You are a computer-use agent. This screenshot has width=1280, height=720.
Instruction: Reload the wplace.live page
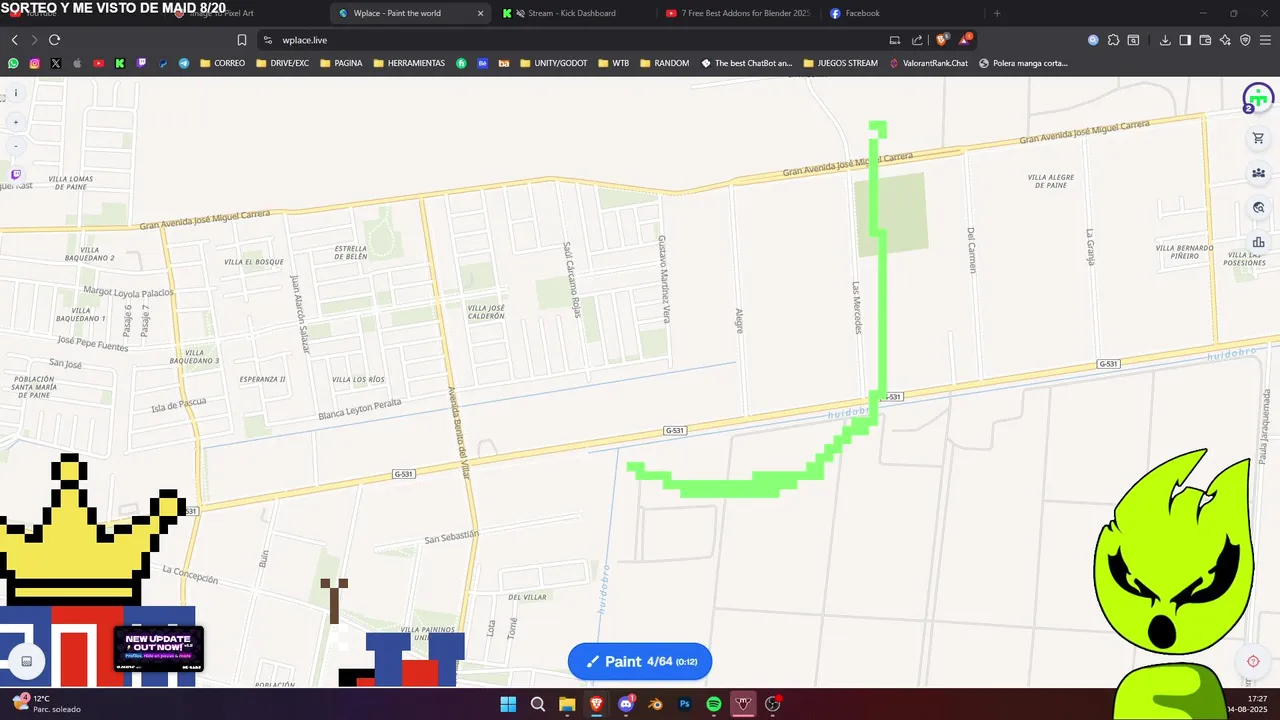pos(54,40)
